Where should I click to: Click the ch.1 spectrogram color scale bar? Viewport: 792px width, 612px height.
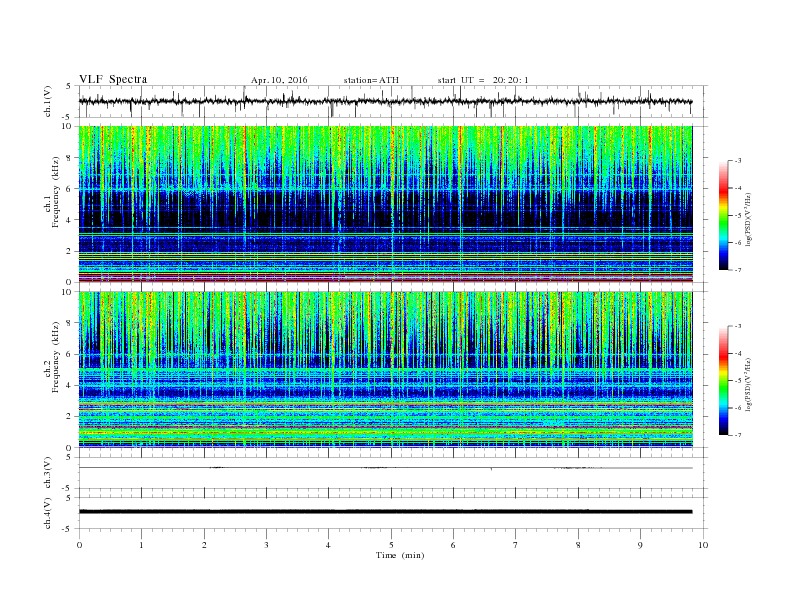click(723, 215)
